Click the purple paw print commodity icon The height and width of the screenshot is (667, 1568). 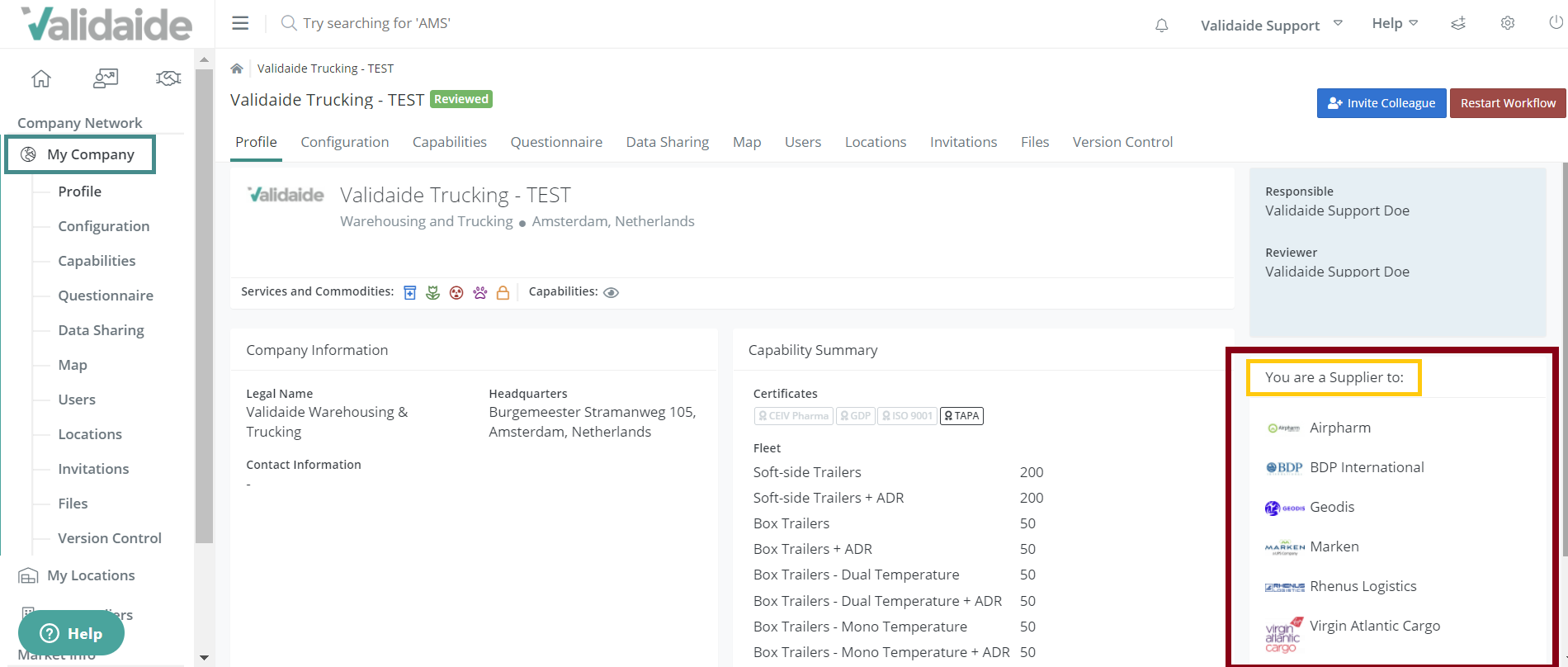(x=480, y=292)
